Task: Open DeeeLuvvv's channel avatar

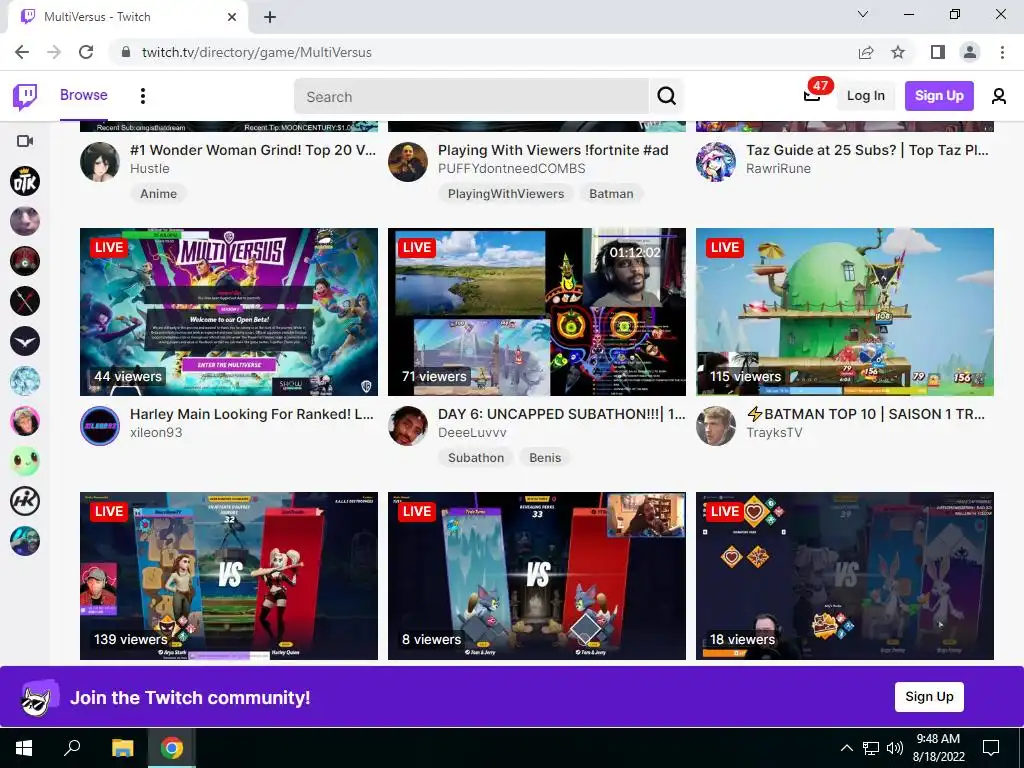Action: pyautogui.click(x=408, y=425)
